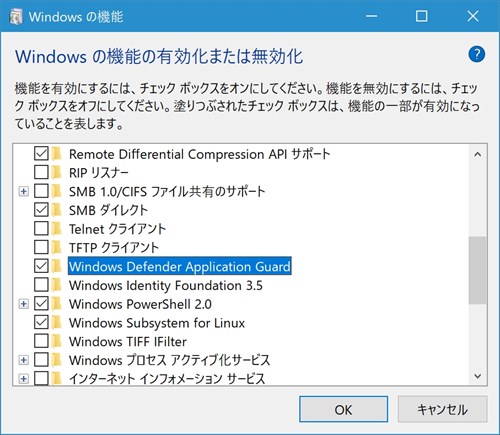Click the scrollbar up arrow
This screenshot has width=500, height=435.
pos(477,154)
